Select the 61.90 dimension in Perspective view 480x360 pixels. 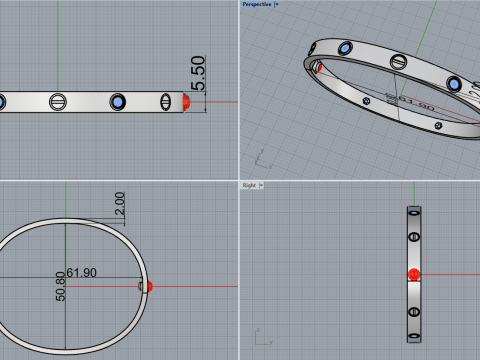(x=417, y=104)
